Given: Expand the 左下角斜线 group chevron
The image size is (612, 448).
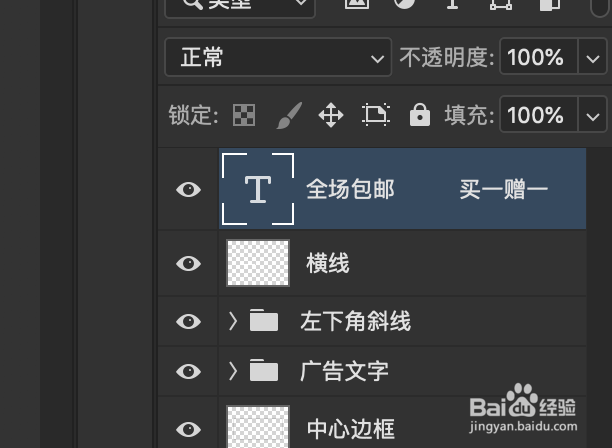Looking at the screenshot, I should pos(233,321).
